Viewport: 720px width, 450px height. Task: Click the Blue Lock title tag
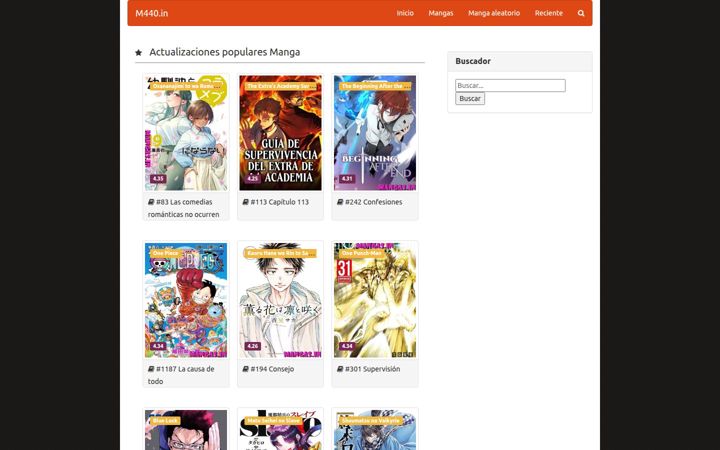165,421
